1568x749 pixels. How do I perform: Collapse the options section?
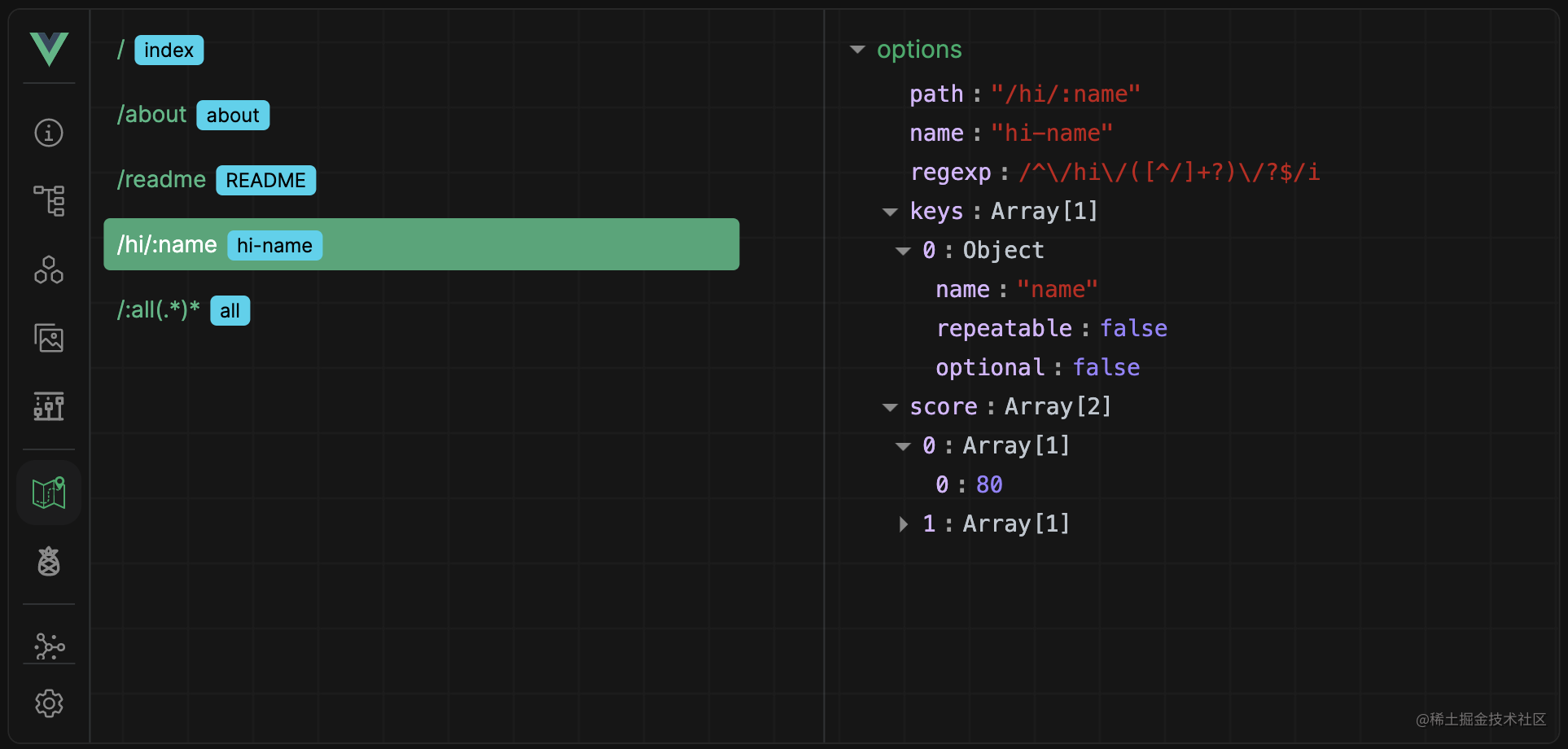point(857,50)
